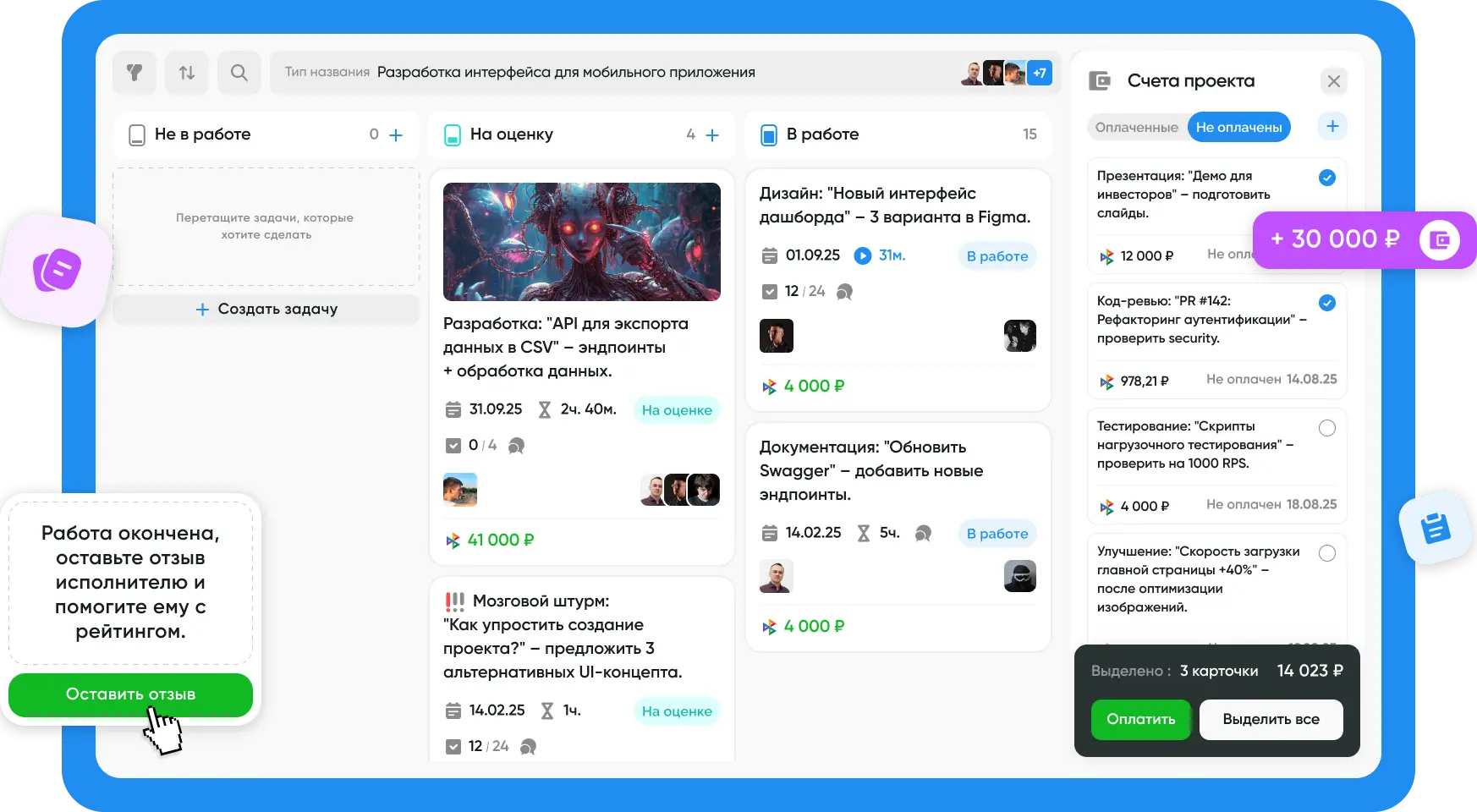Click the sort arrows icon

(x=187, y=73)
